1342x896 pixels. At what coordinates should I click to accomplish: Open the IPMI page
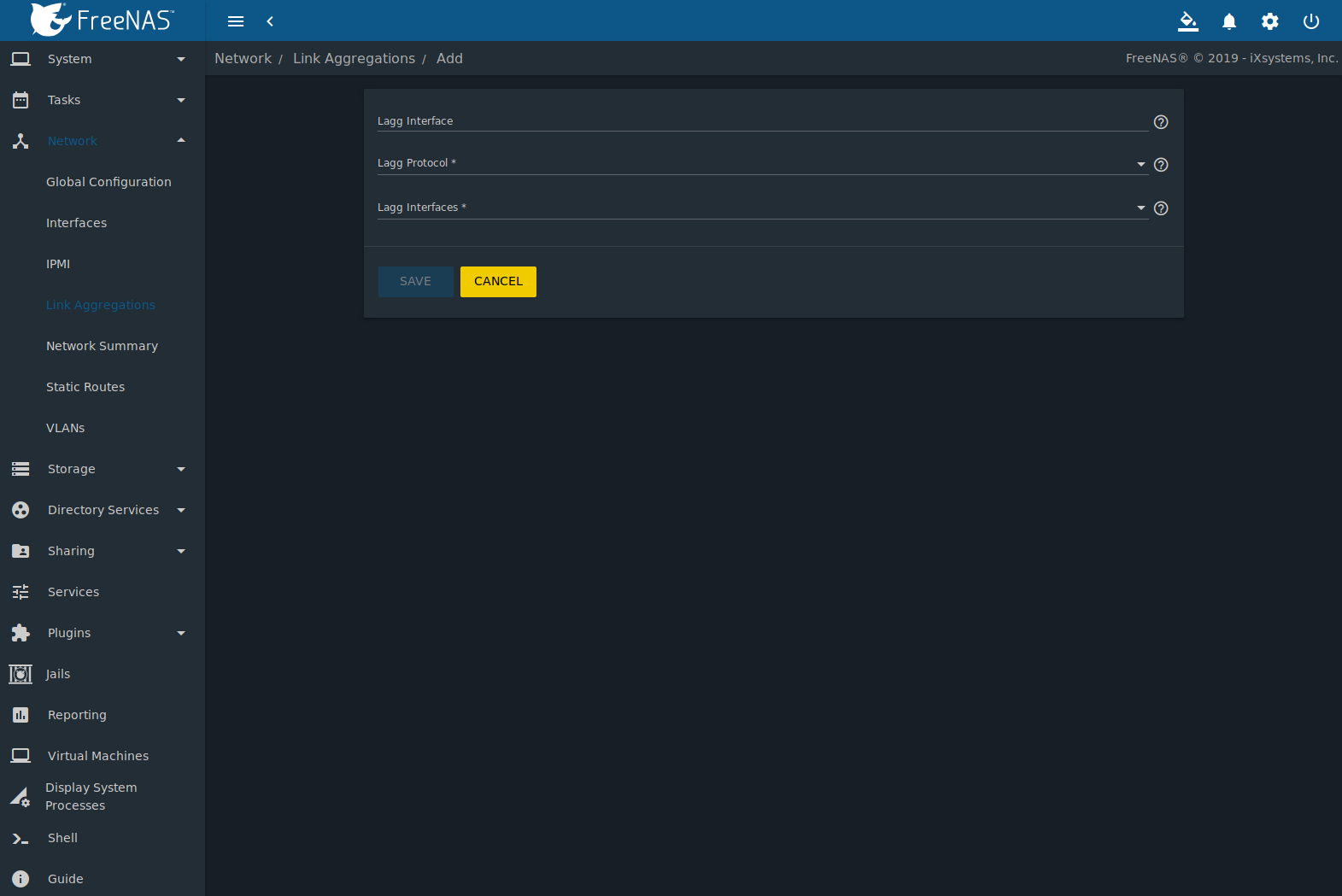click(58, 264)
